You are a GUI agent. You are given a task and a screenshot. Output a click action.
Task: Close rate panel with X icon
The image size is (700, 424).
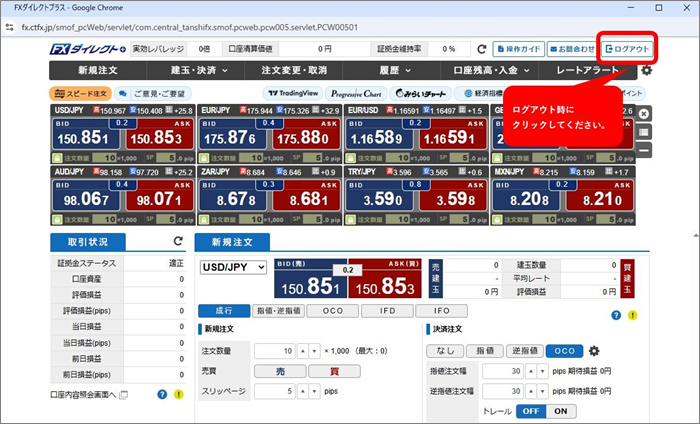pyautogui.click(x=644, y=113)
